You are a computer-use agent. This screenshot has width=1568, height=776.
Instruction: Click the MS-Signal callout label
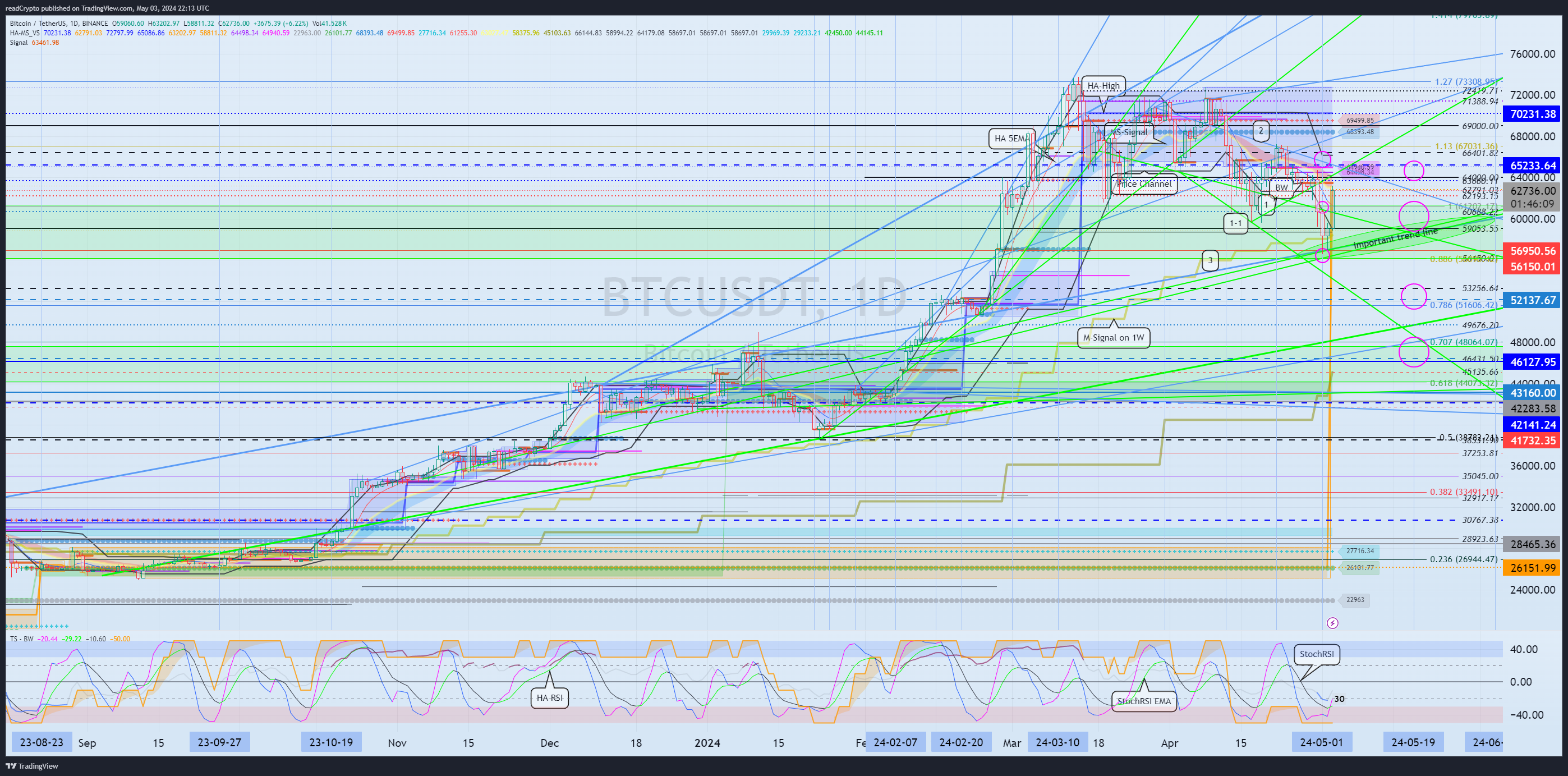pos(1129,132)
